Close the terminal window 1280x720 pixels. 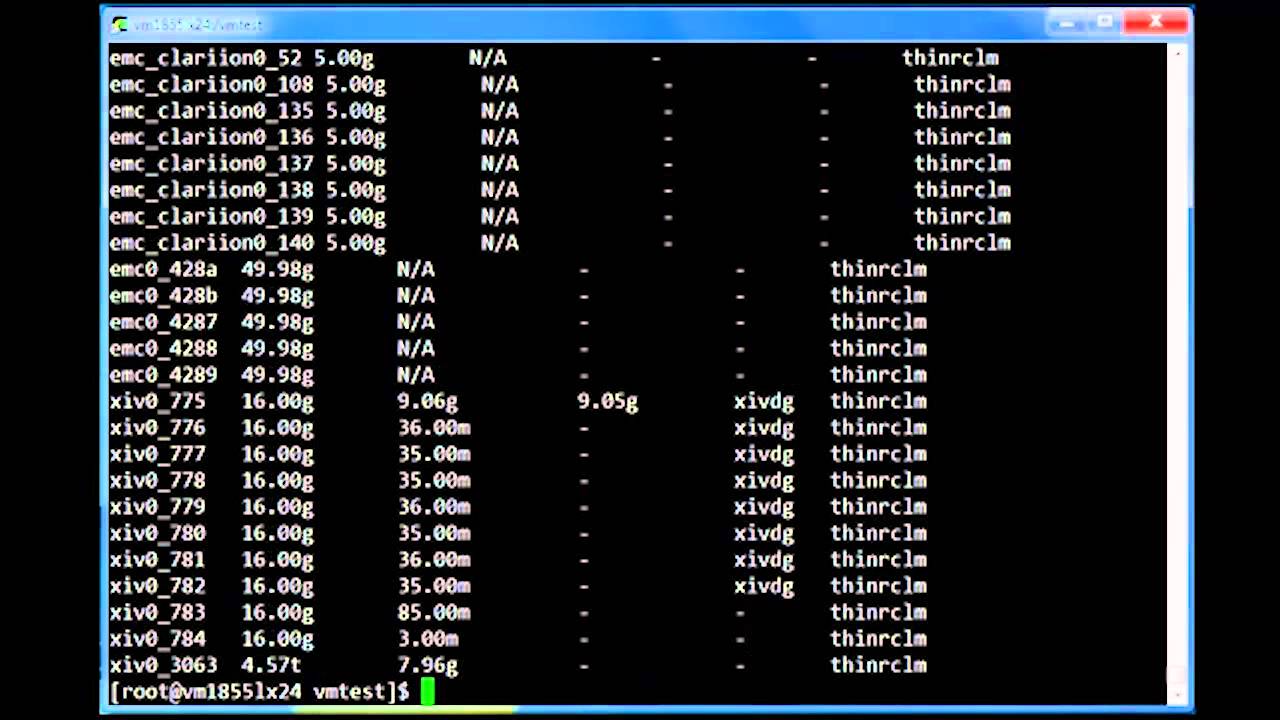coord(1156,22)
